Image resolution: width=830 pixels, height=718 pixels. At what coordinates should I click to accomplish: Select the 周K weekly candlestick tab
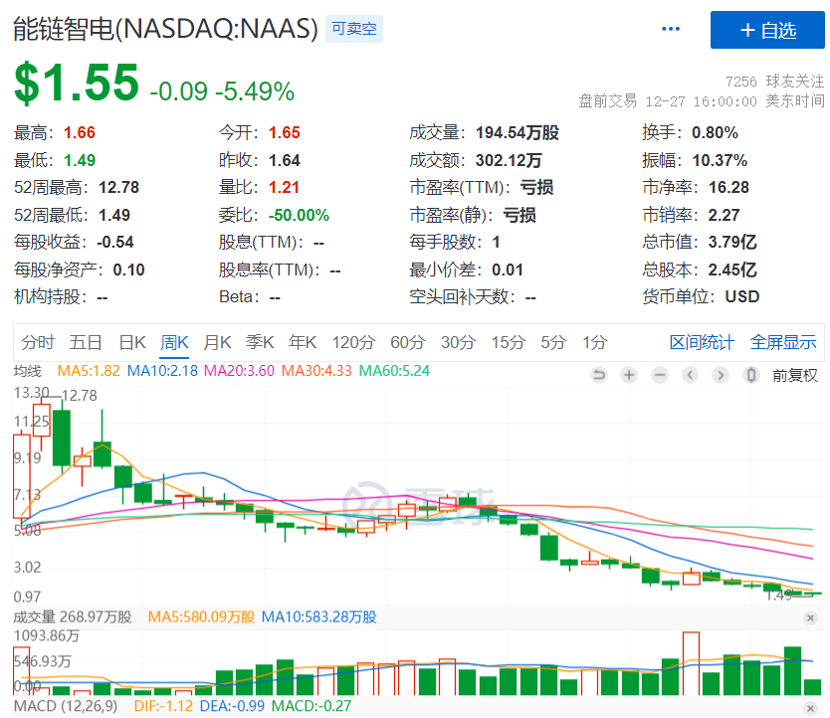click(x=174, y=343)
